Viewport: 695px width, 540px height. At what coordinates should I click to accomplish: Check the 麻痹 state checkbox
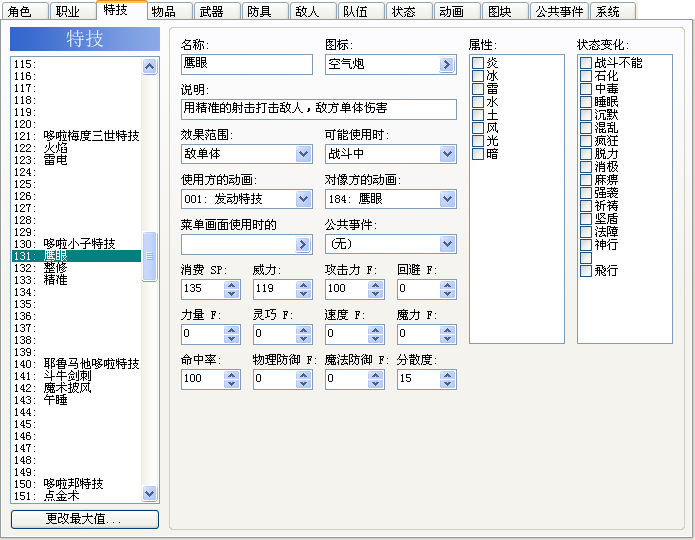586,180
